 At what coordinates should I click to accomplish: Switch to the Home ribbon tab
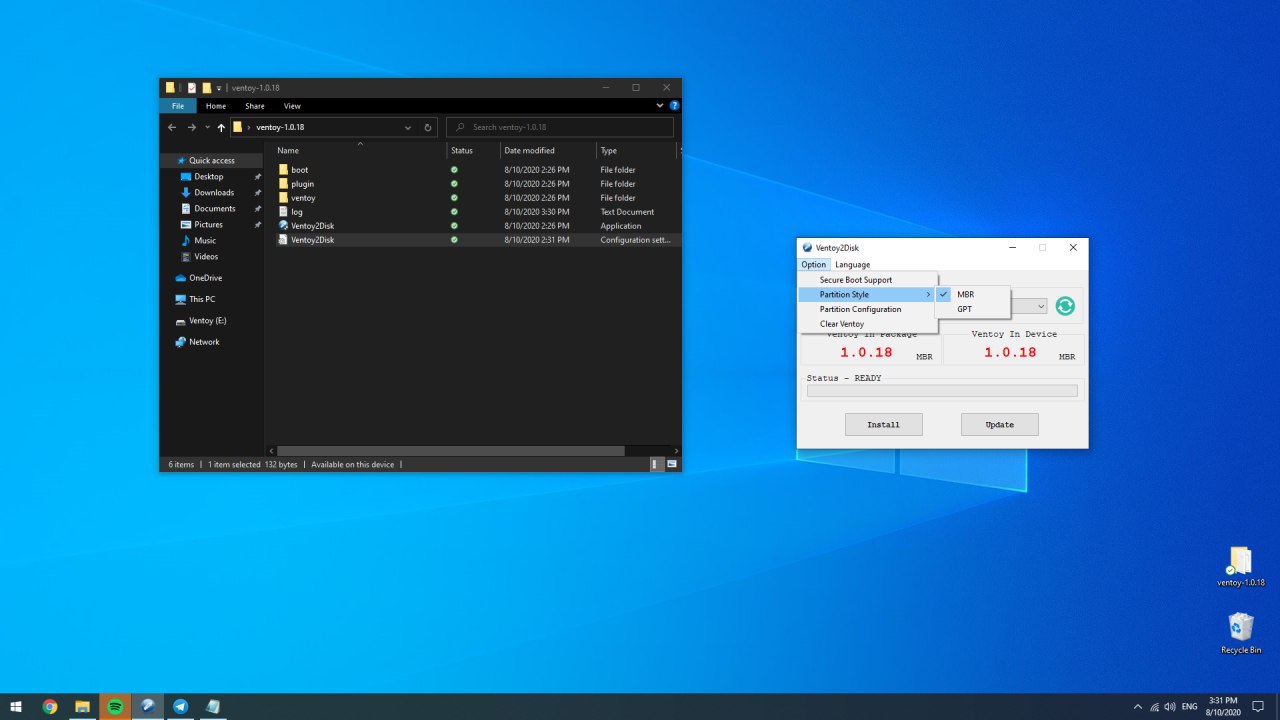click(216, 106)
